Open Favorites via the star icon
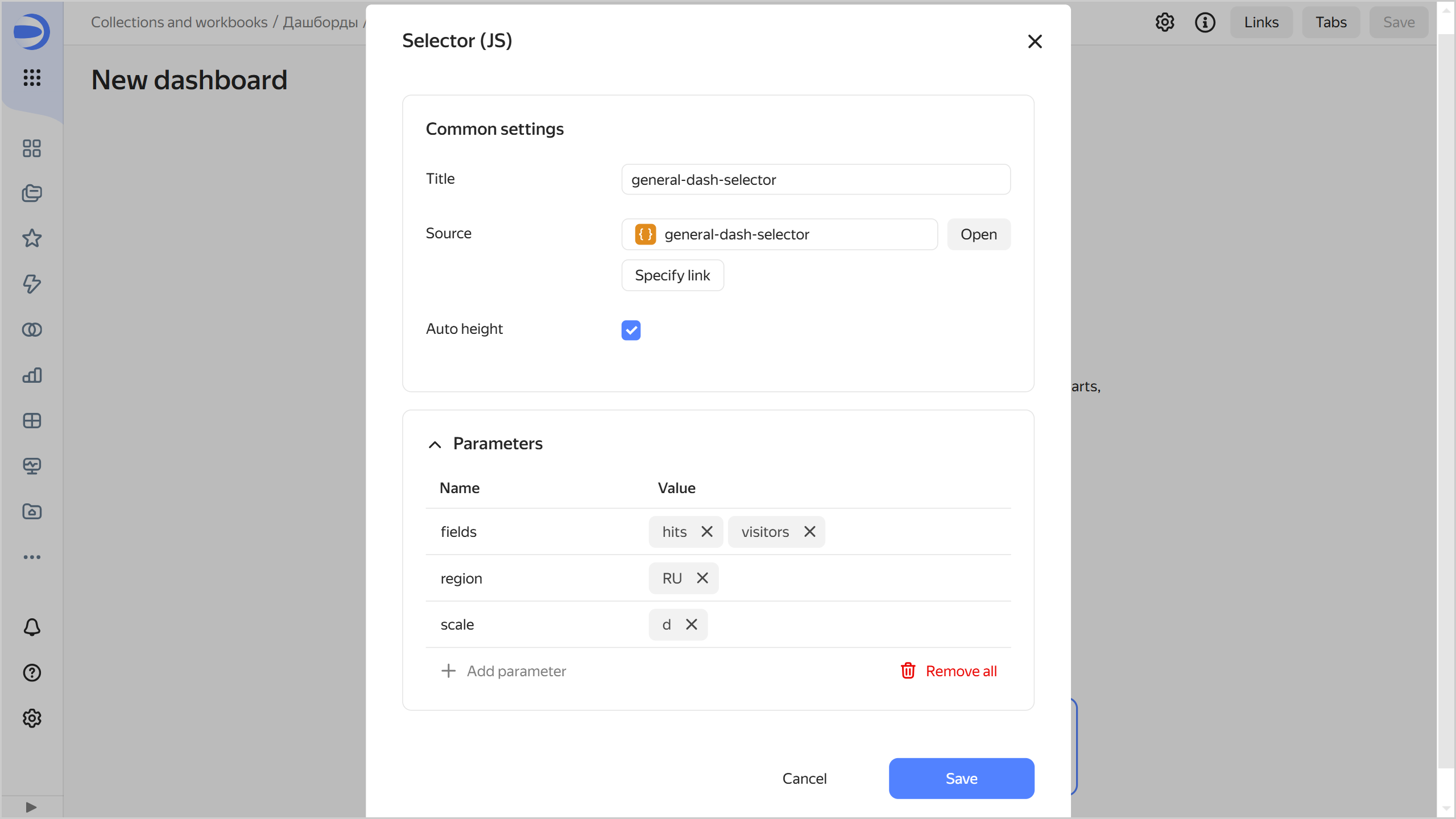Screen dimensions: 1456x819 32,238
